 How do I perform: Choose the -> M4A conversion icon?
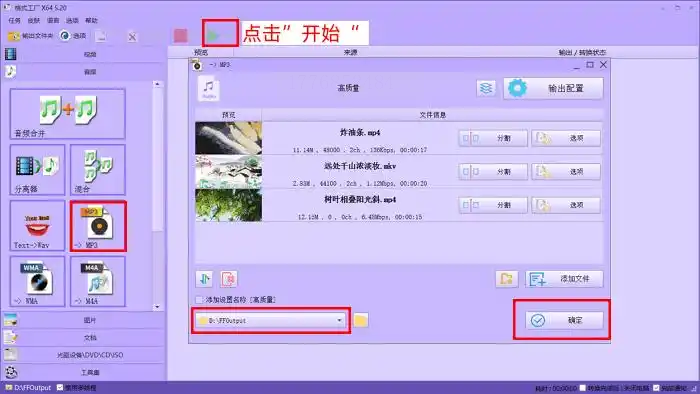[98, 281]
